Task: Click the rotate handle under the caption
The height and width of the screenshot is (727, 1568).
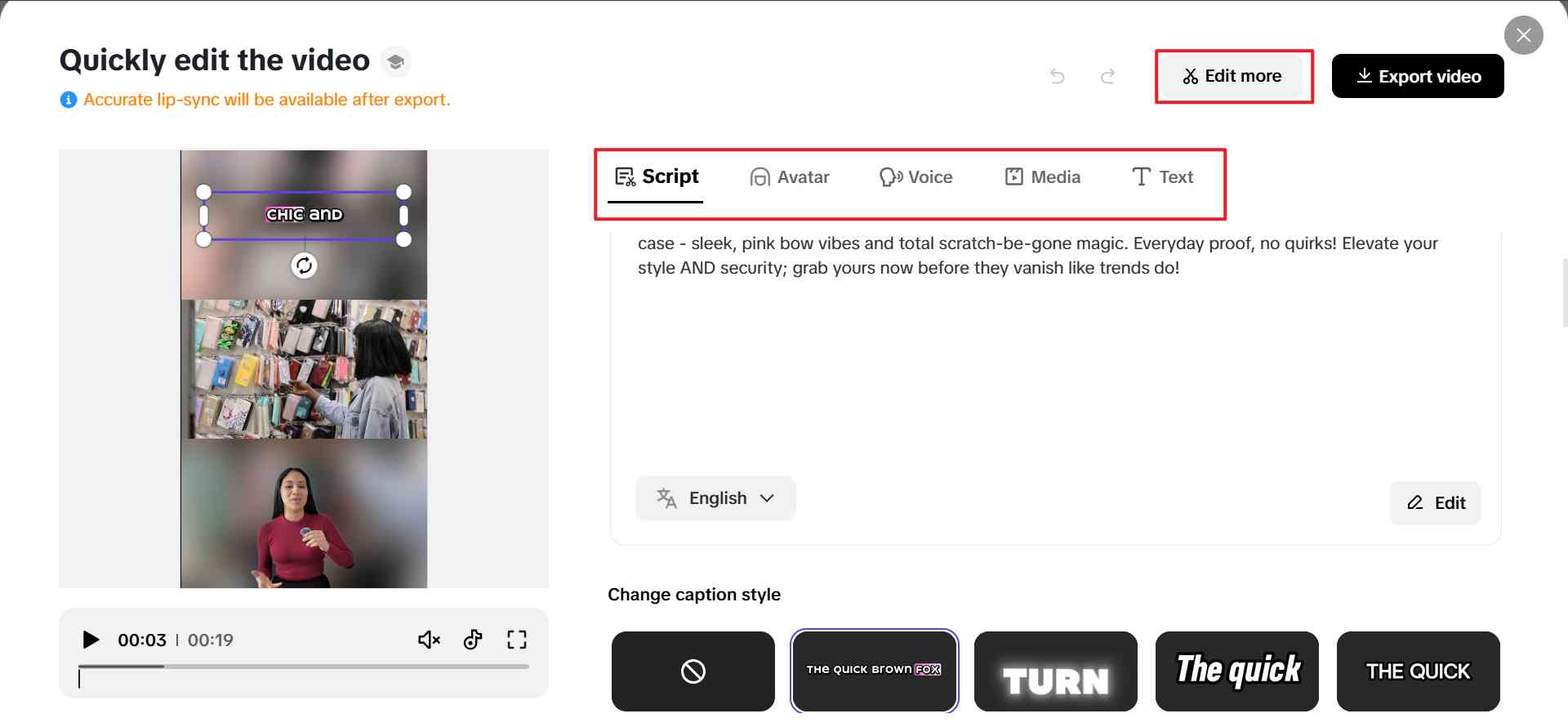Action: click(x=304, y=265)
